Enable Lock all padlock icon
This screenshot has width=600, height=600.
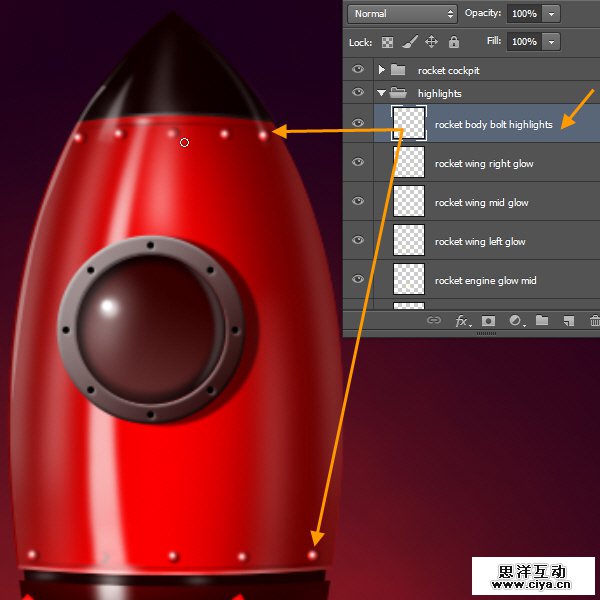pos(454,42)
